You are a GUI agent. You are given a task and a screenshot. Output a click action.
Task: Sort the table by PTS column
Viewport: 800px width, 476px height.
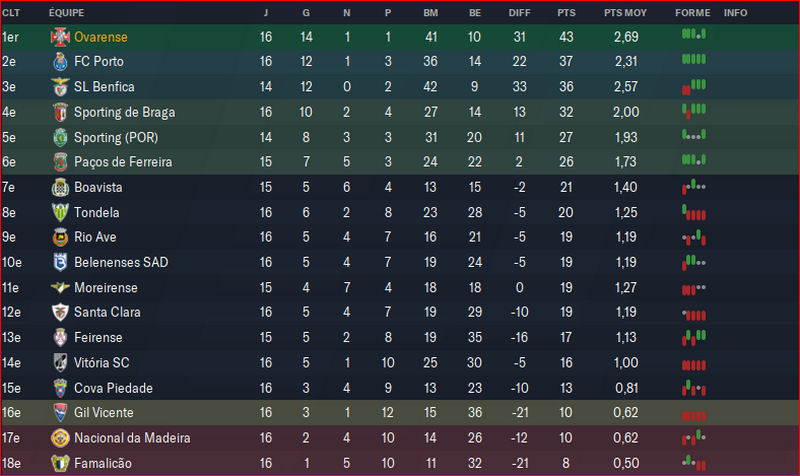tap(566, 13)
